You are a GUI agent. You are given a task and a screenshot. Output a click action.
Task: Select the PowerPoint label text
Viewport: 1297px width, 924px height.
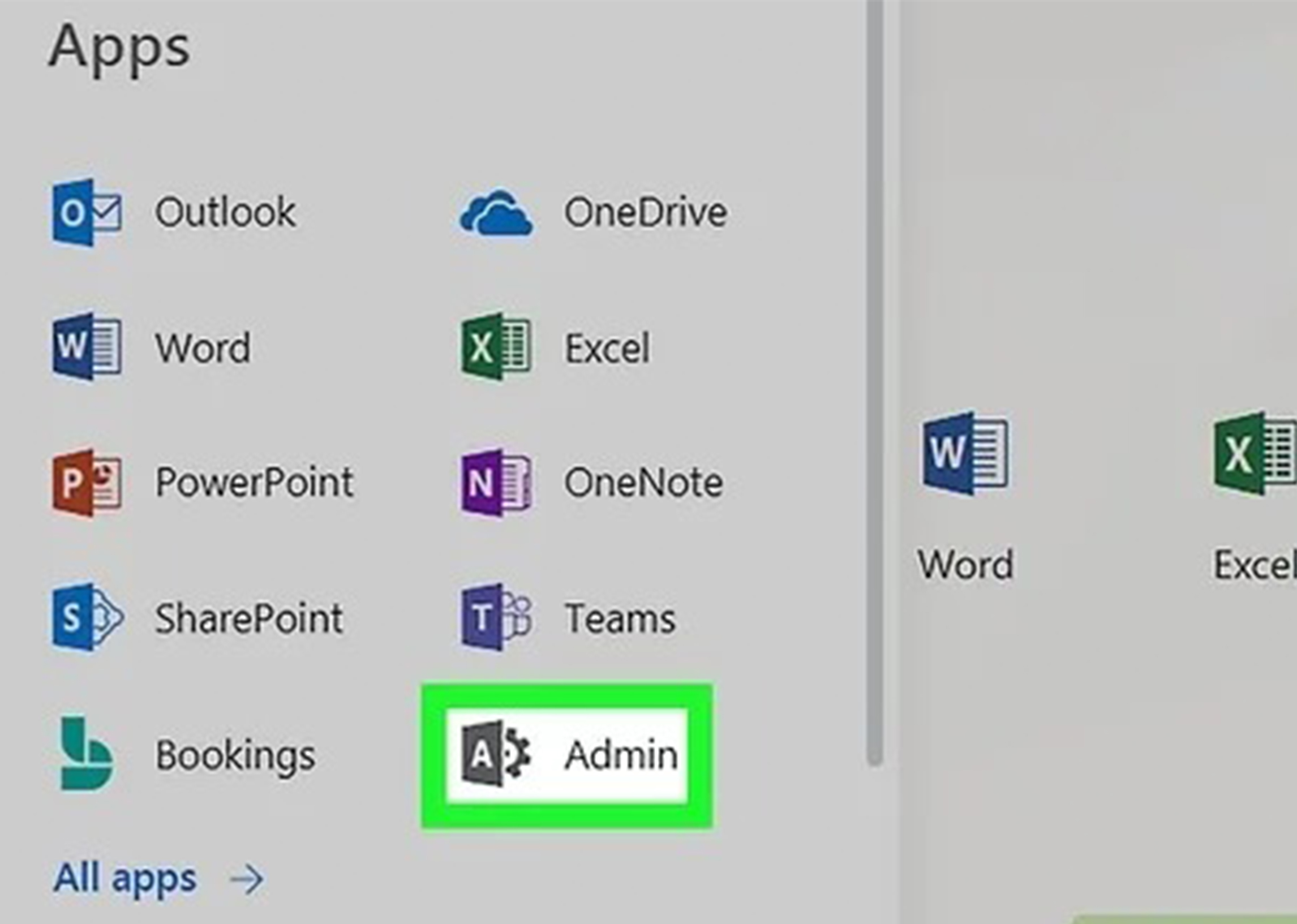point(254,482)
